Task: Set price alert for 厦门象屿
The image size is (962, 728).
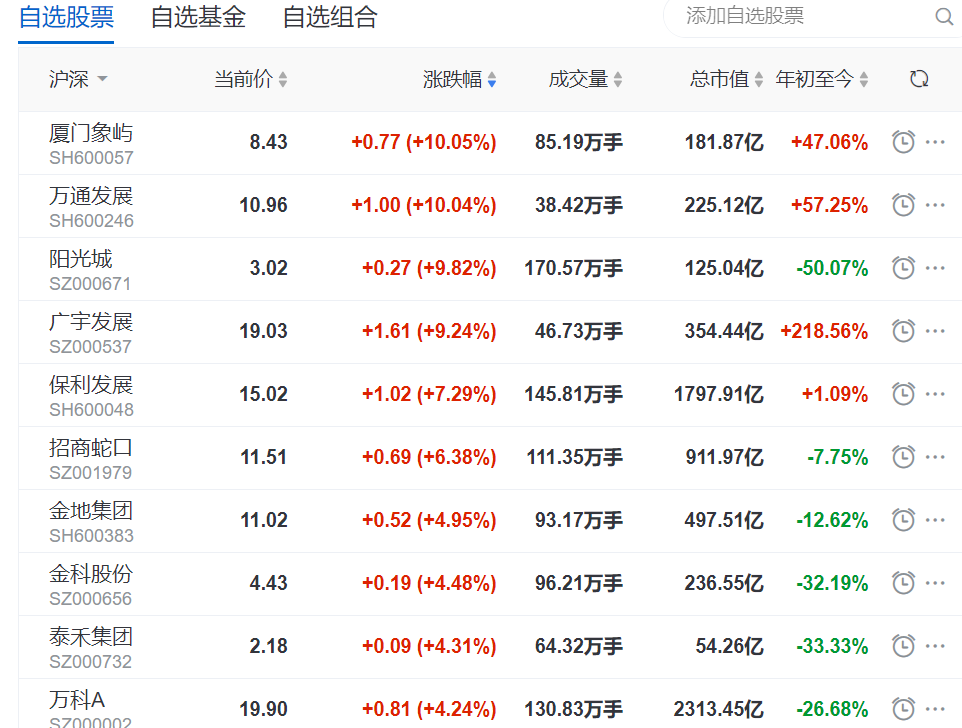Action: pyautogui.click(x=903, y=142)
